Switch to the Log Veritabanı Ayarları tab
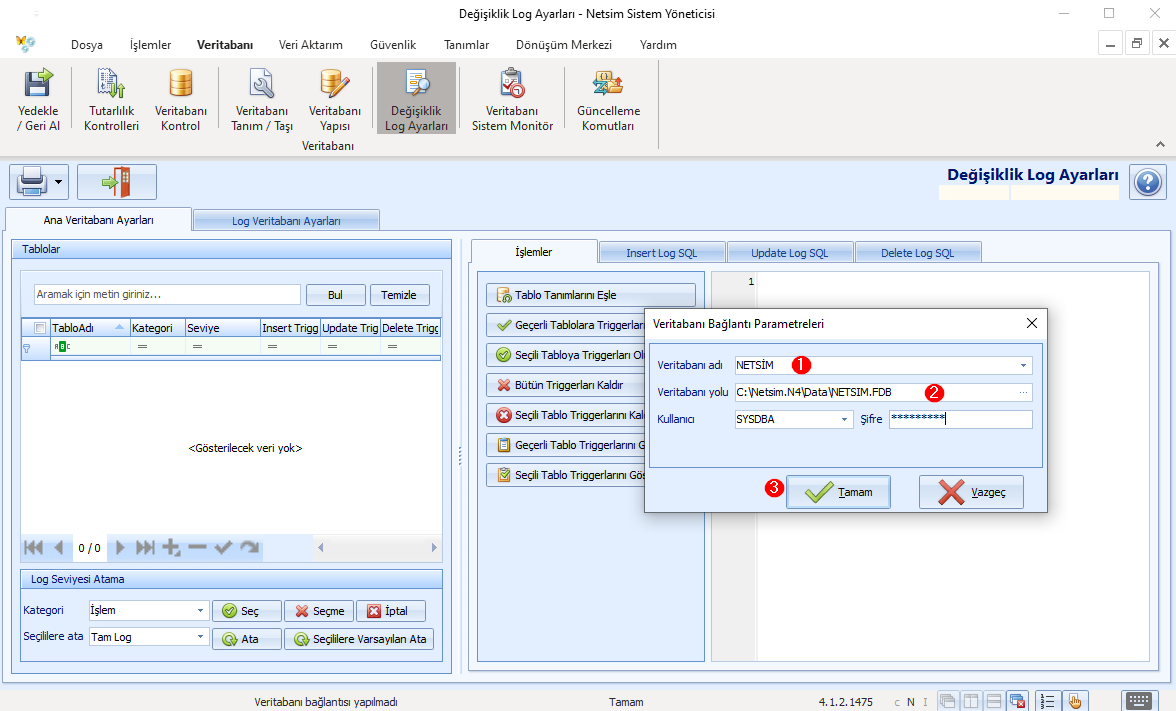This screenshot has height=711, width=1176. coord(286,220)
